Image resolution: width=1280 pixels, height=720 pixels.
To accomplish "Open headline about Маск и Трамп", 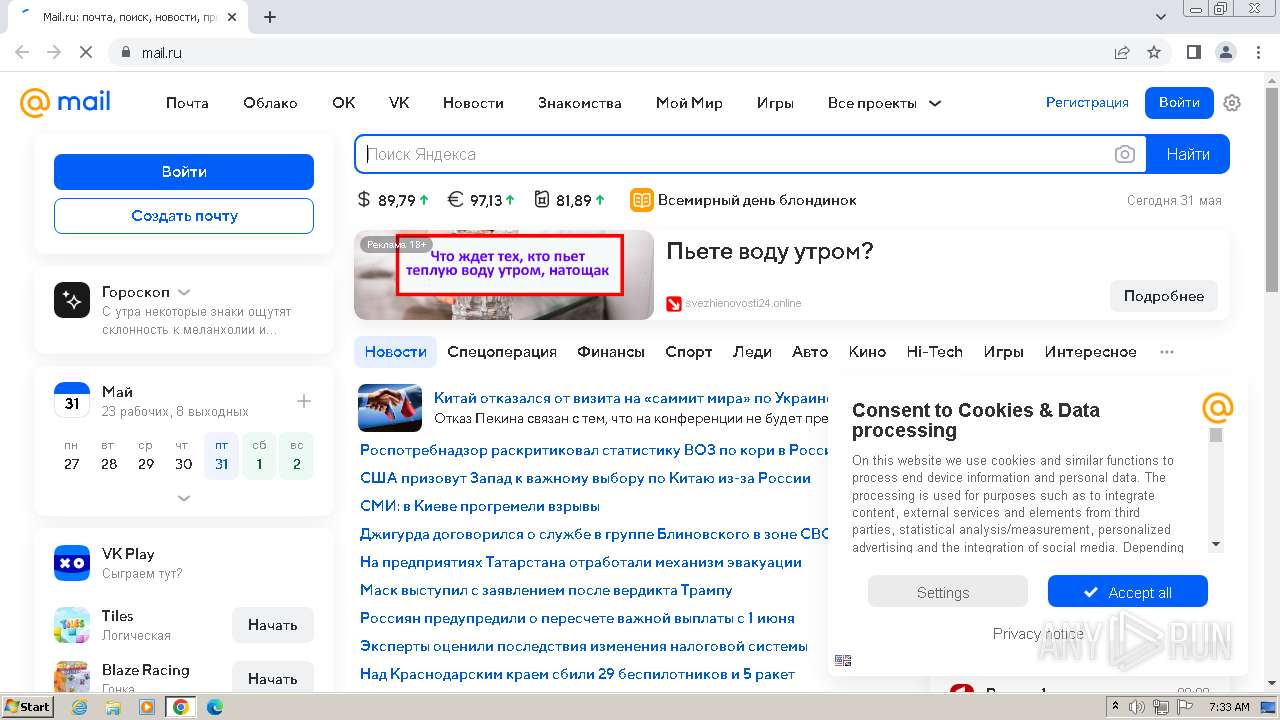I will point(546,590).
